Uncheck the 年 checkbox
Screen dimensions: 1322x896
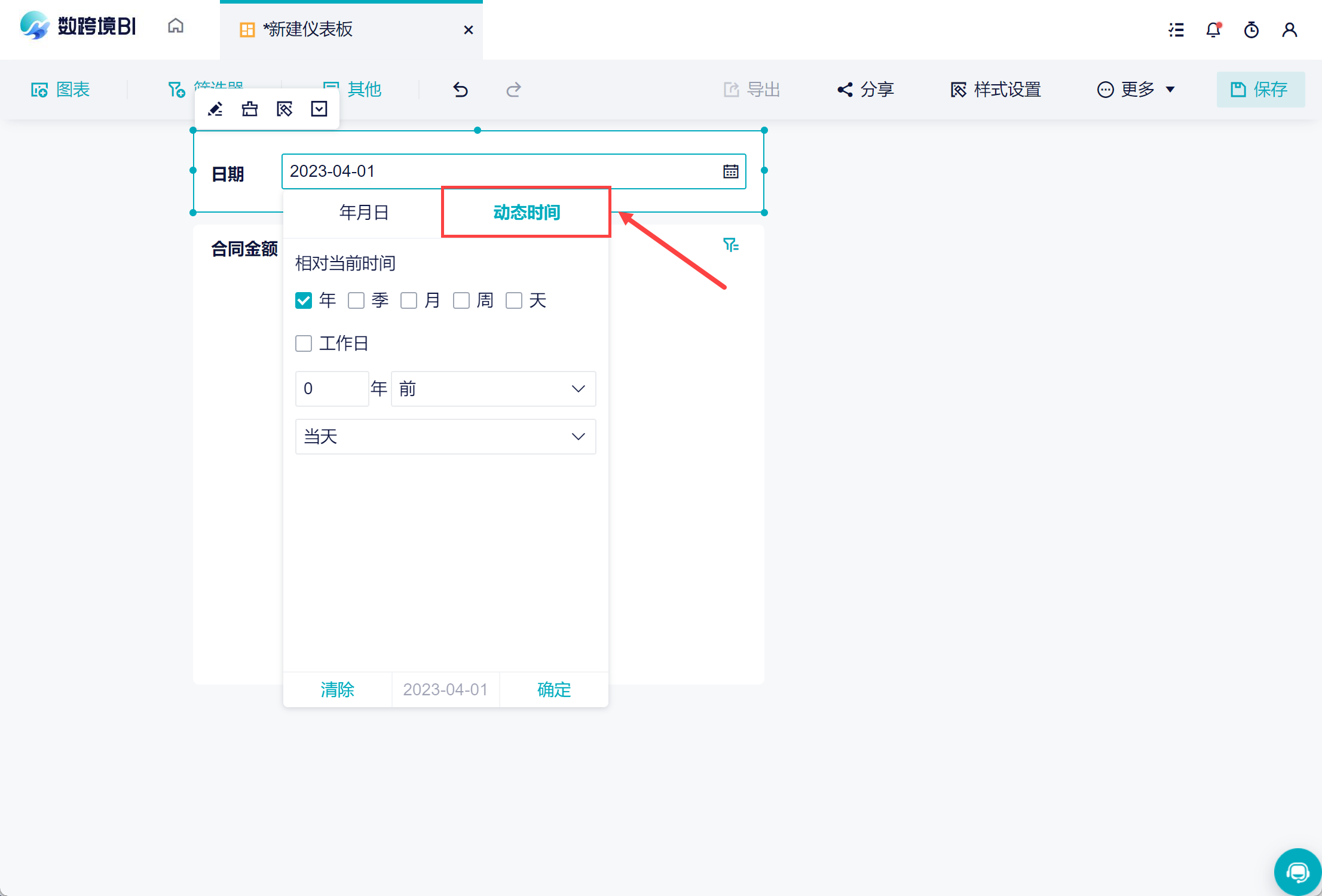tap(304, 300)
